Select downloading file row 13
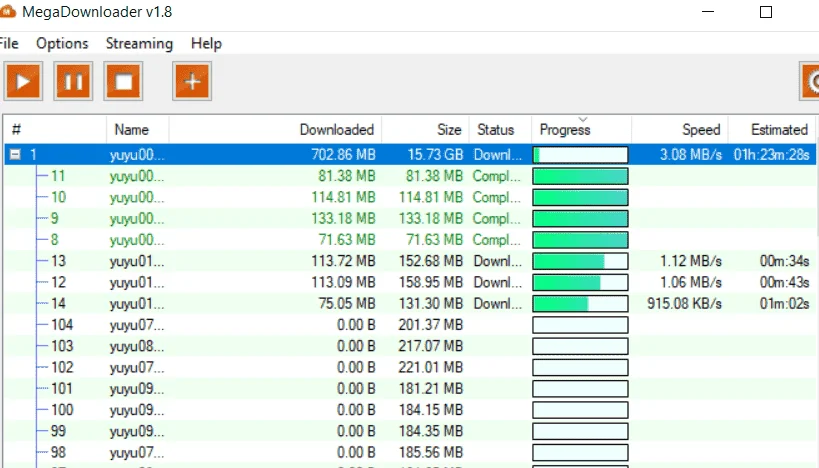Image resolution: width=819 pixels, height=468 pixels. tap(410, 261)
